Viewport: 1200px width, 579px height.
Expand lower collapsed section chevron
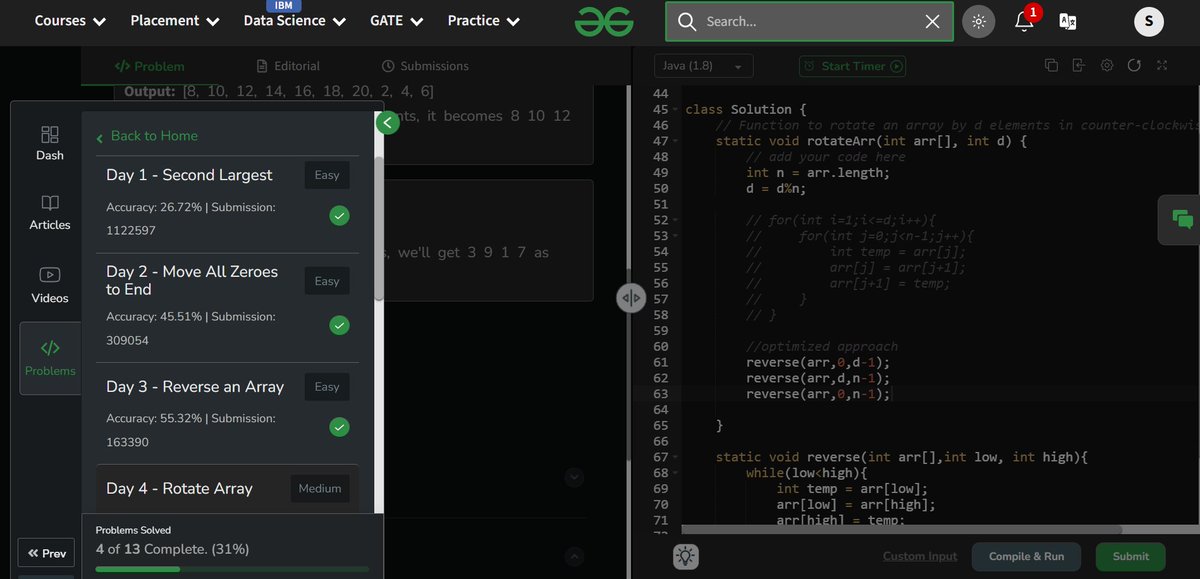click(574, 555)
